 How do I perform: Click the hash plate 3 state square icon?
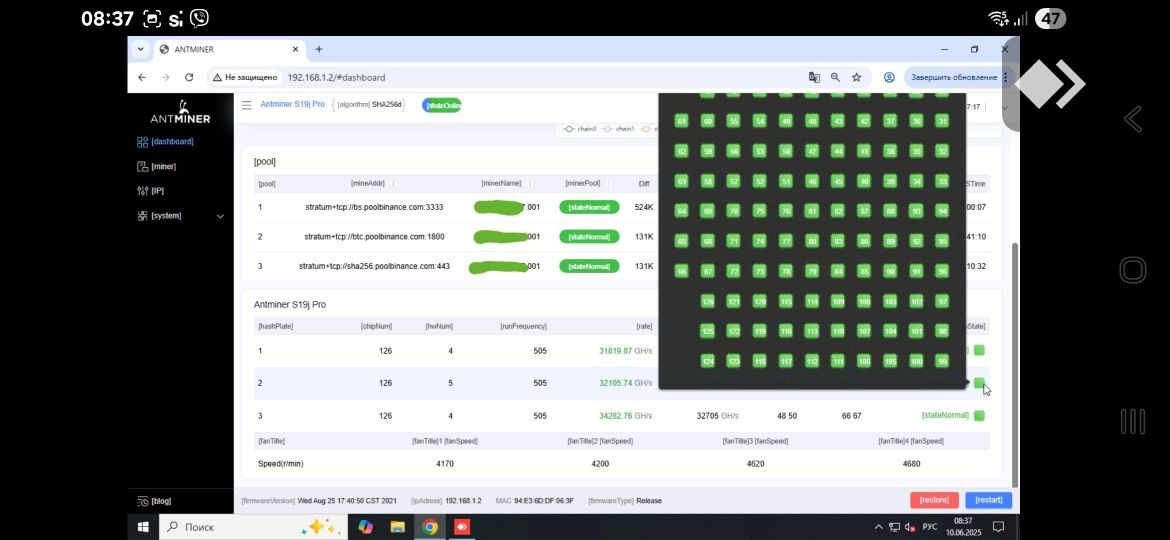coord(979,415)
